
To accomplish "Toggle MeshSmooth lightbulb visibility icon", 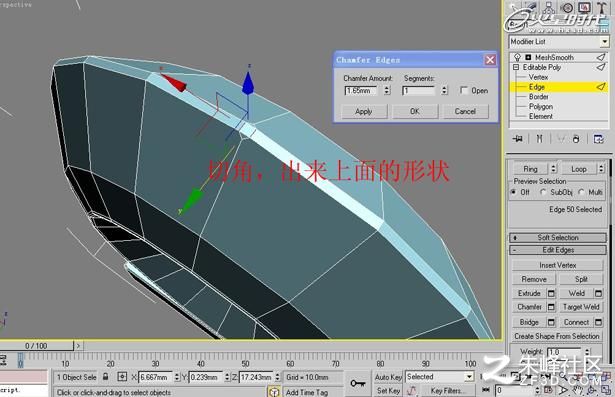I will (517, 57).
